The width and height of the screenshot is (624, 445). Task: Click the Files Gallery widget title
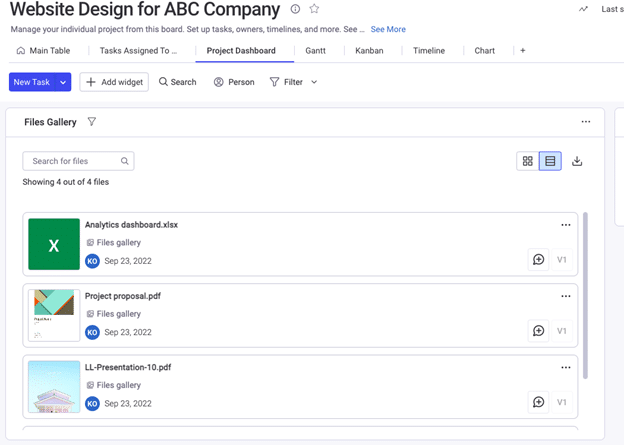(50, 122)
